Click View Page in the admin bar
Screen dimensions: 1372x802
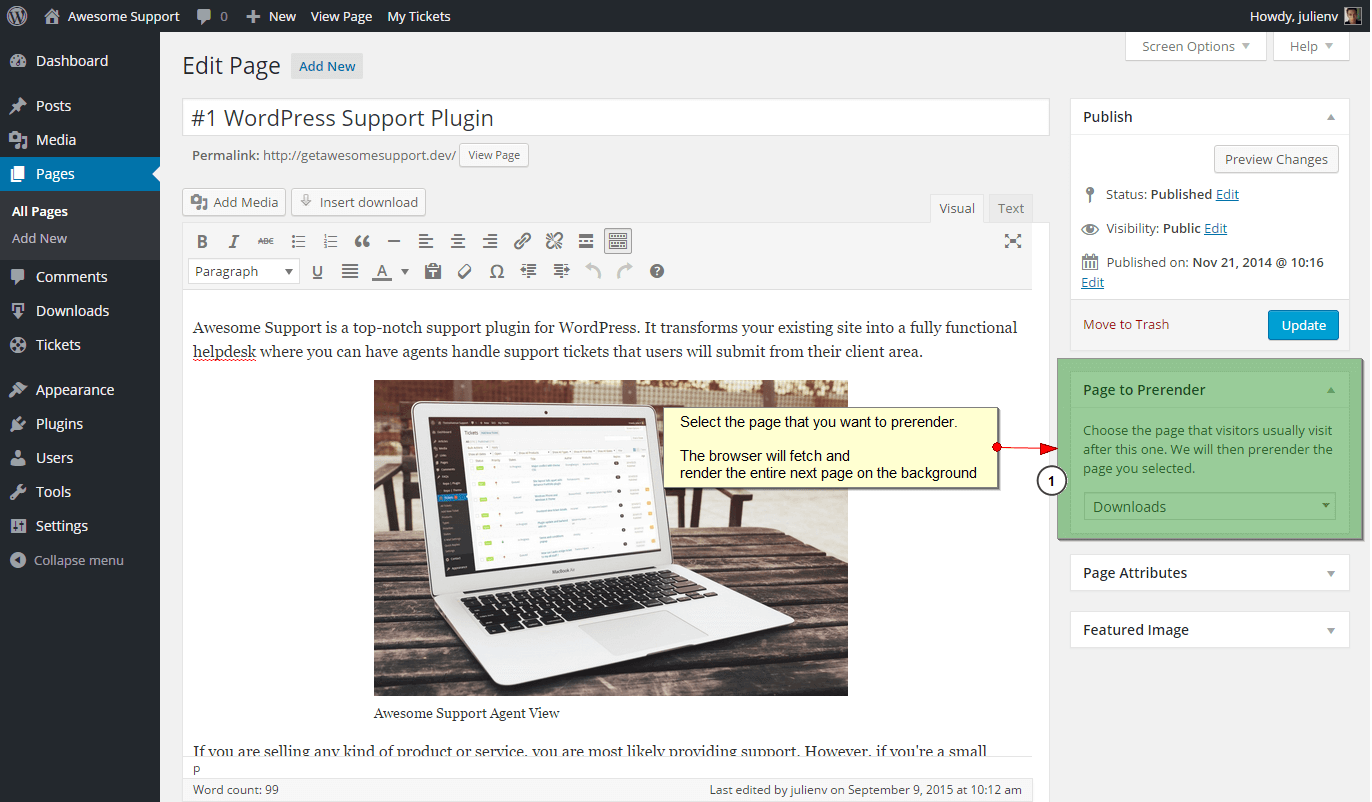click(x=341, y=16)
